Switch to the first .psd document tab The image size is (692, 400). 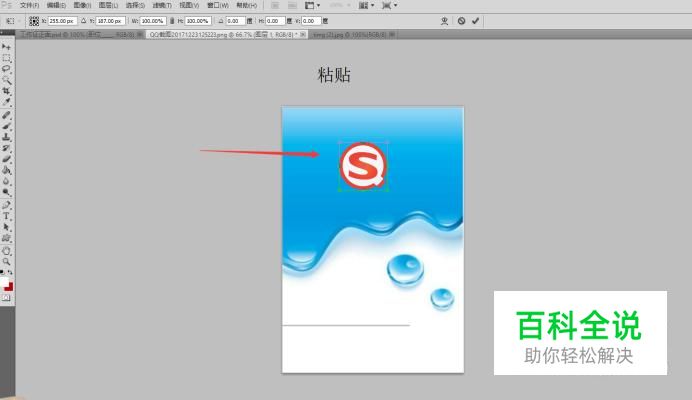[79, 34]
